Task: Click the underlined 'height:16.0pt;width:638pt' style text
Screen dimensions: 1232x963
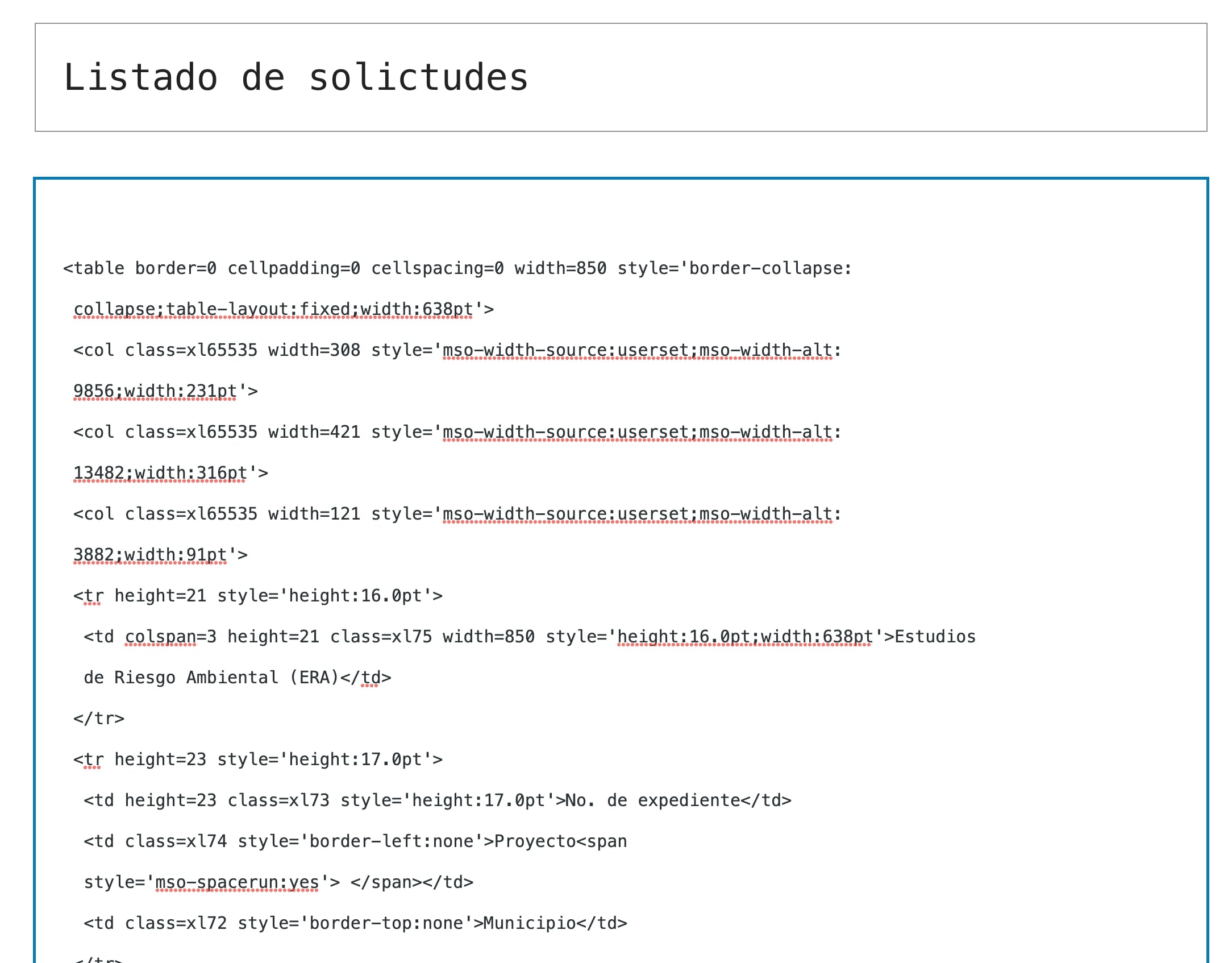Action: (x=744, y=637)
